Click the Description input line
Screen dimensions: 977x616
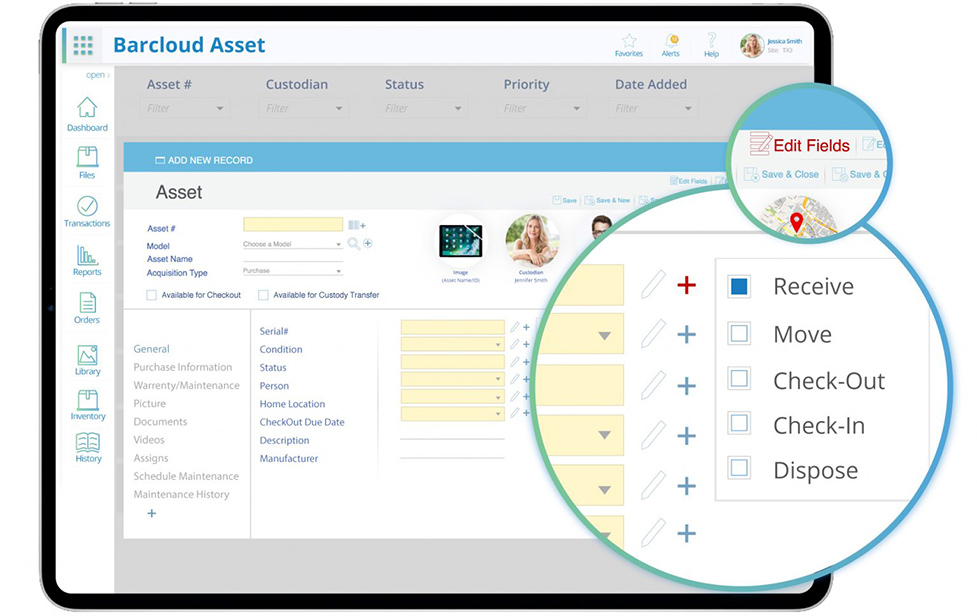coord(452,439)
